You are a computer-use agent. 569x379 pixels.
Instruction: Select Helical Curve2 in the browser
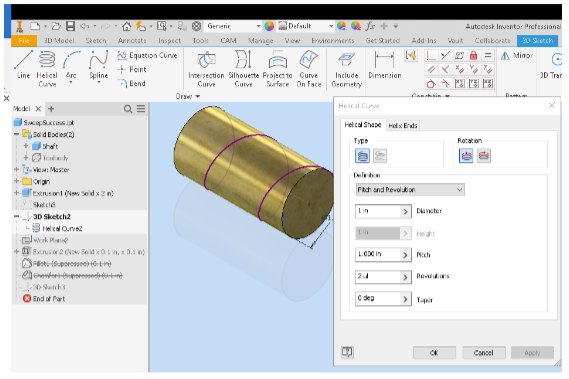click(x=58, y=228)
